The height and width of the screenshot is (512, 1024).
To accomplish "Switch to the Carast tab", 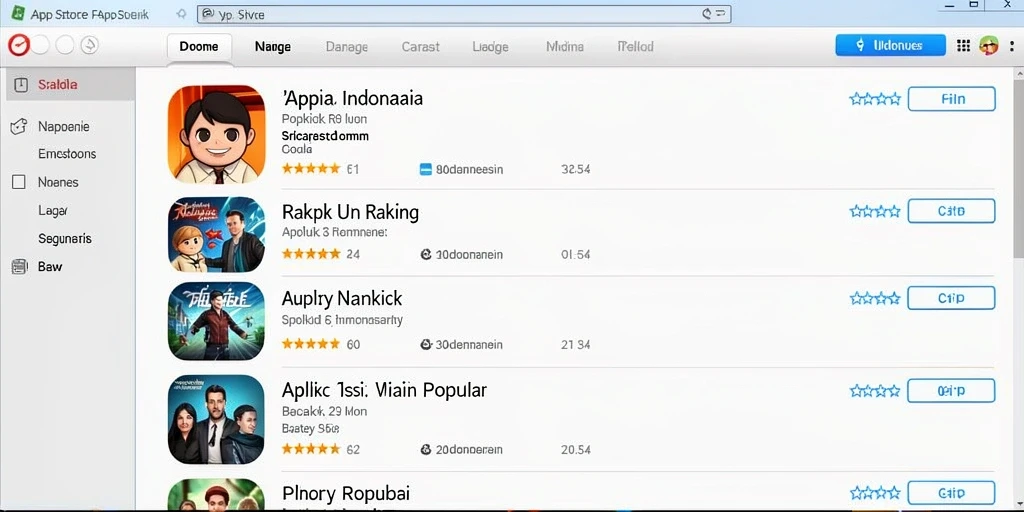I will [421, 47].
